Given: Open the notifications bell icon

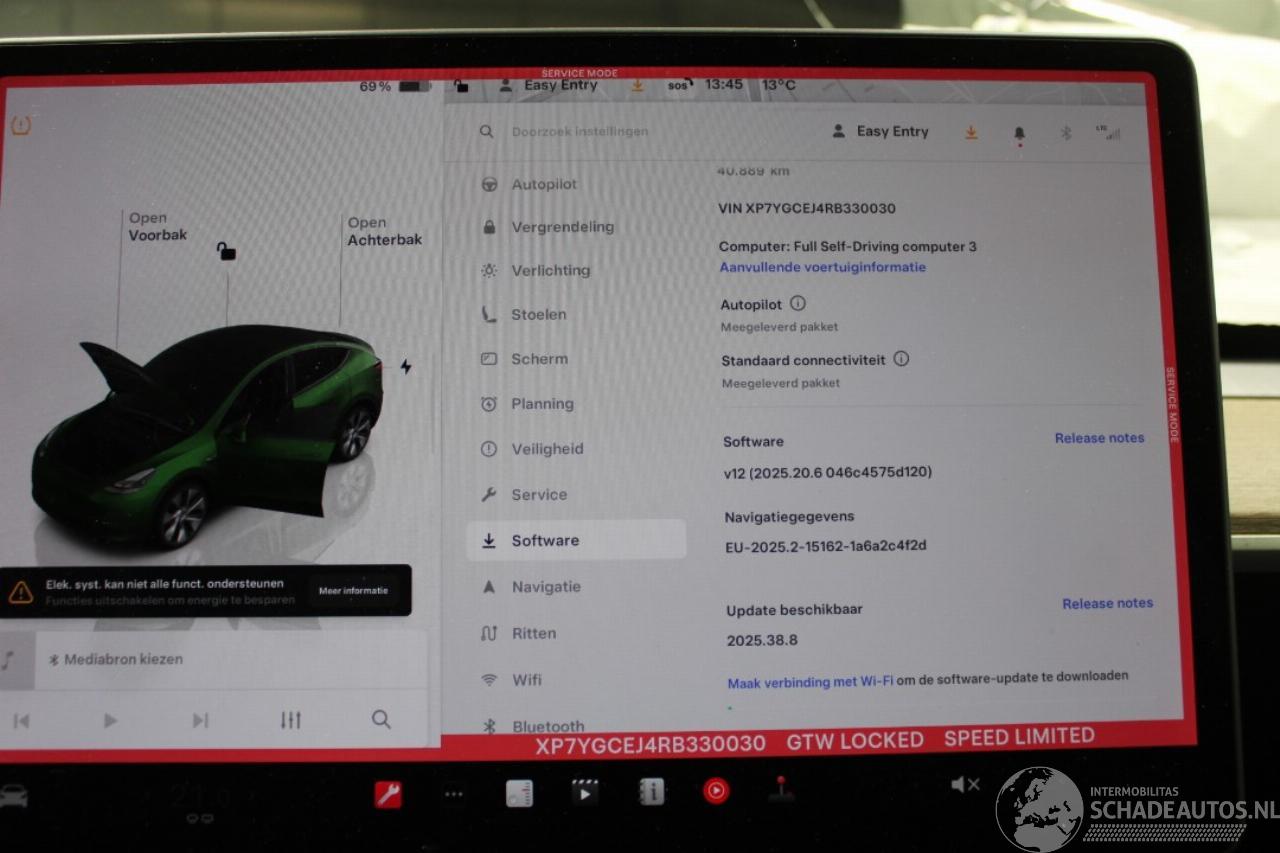Looking at the screenshot, I should [1019, 132].
